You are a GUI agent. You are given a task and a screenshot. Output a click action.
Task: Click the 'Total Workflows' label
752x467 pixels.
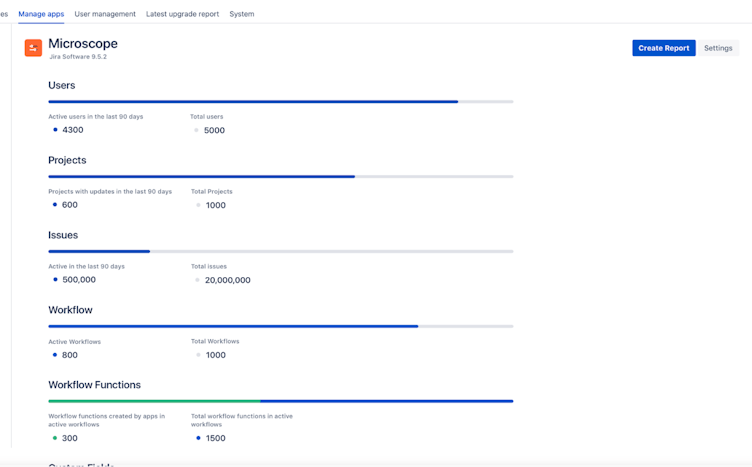tap(215, 341)
